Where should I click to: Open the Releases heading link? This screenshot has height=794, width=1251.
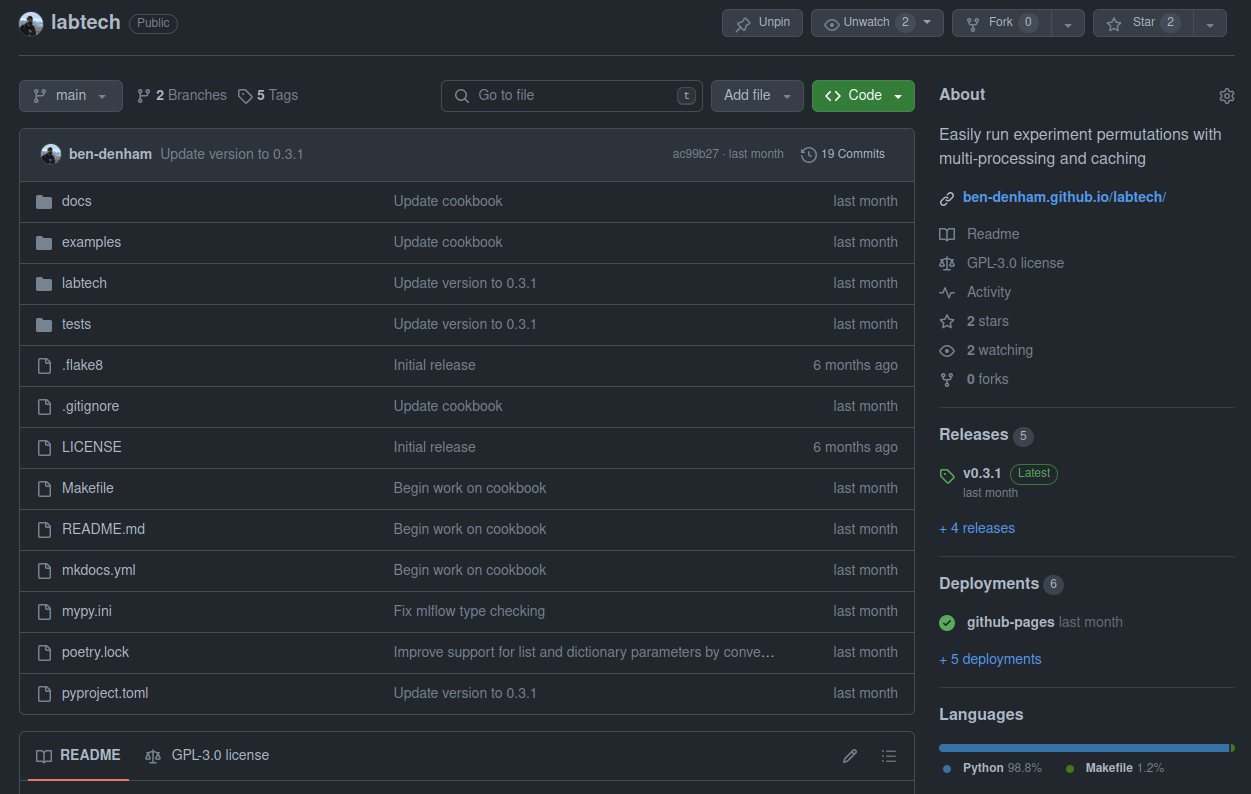tap(973, 435)
